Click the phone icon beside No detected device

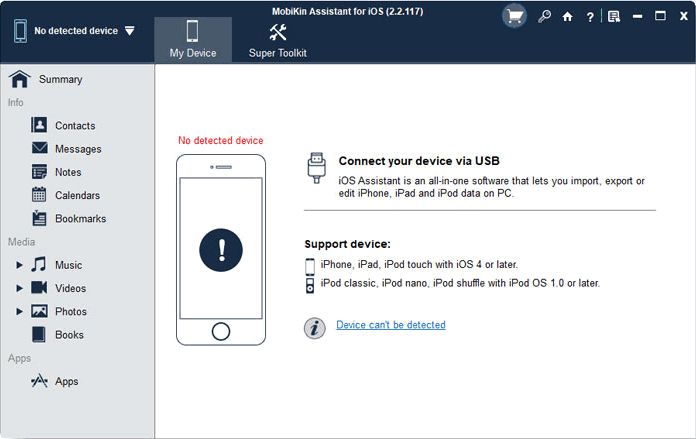point(20,31)
